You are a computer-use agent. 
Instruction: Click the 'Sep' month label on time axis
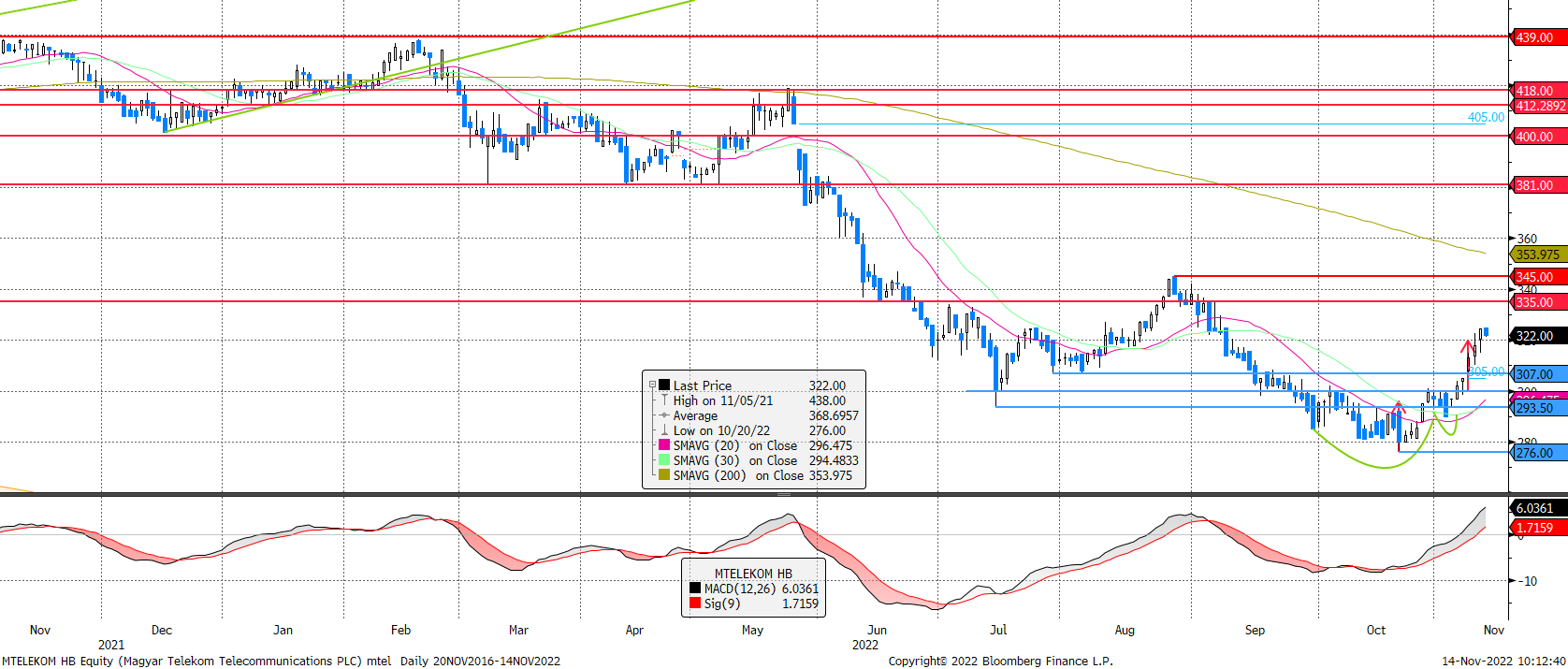(1255, 630)
